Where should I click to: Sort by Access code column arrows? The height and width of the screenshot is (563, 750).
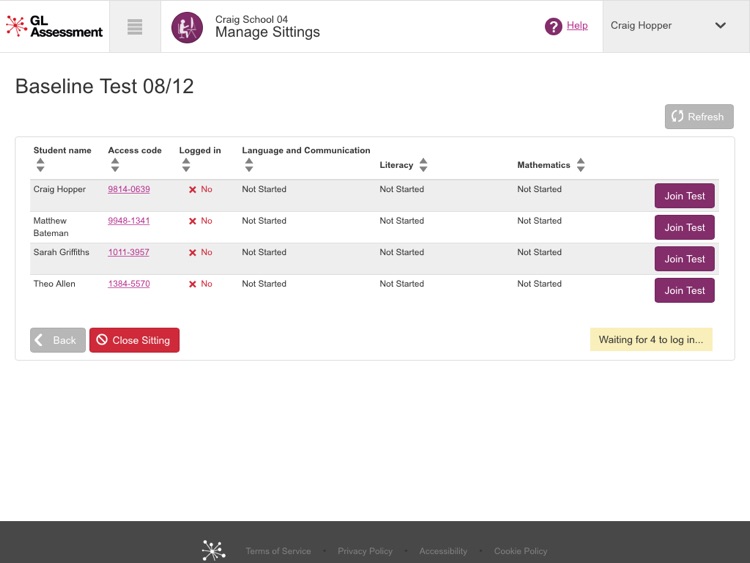[115, 165]
